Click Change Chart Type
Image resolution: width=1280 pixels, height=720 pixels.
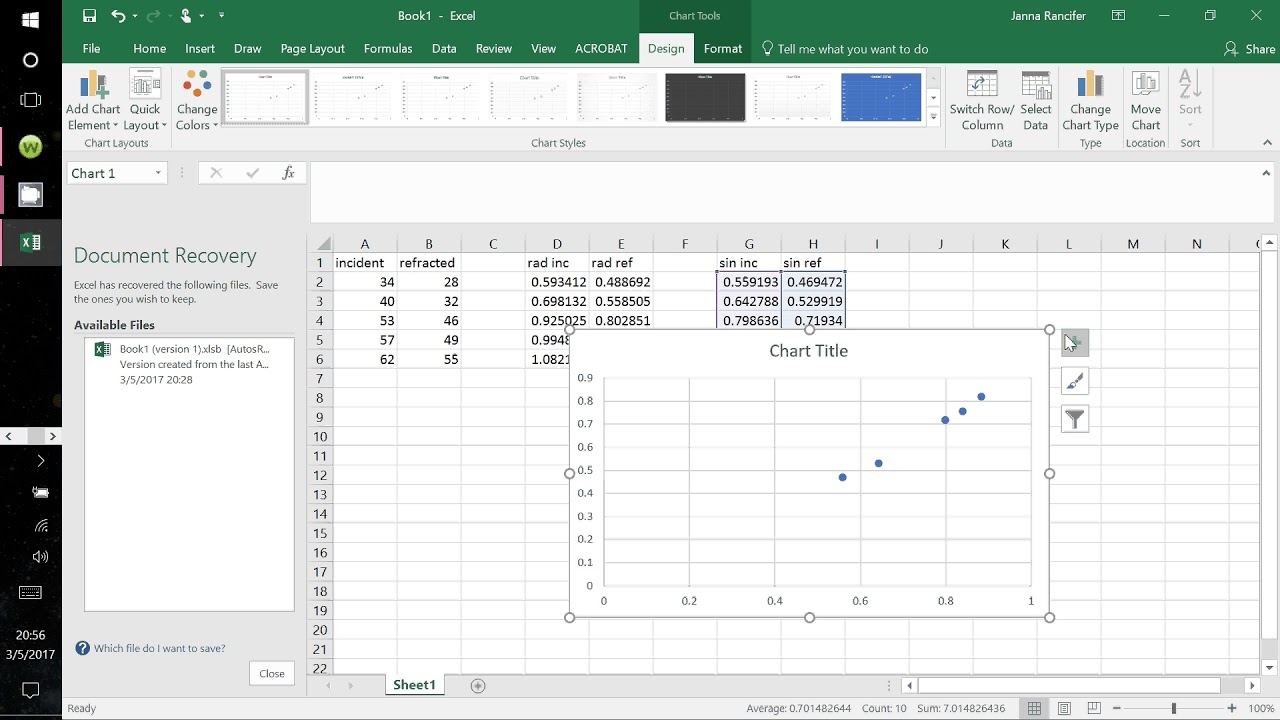pyautogui.click(x=1090, y=101)
